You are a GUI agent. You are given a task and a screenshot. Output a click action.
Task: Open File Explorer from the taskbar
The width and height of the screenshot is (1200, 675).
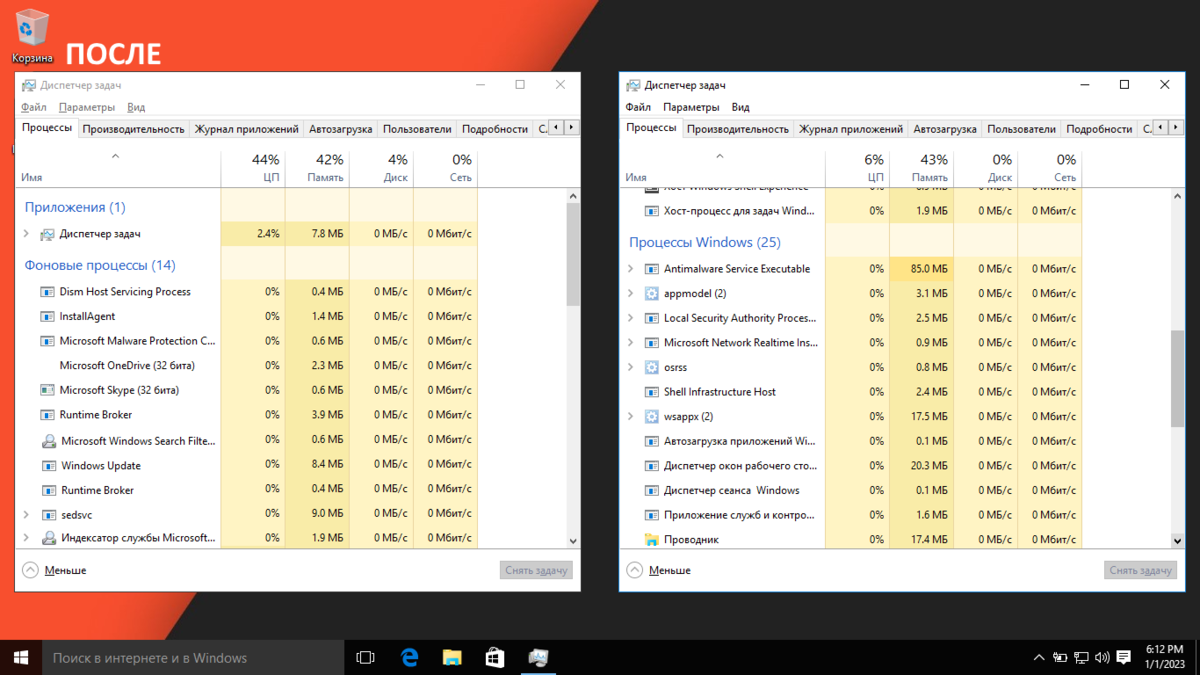(452, 657)
